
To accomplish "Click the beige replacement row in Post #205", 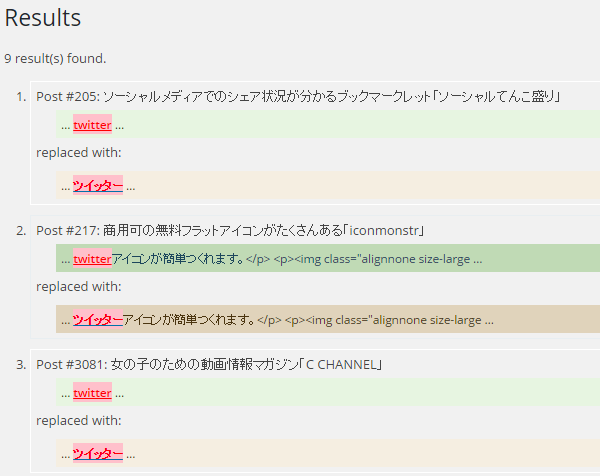I will coord(350,186).
